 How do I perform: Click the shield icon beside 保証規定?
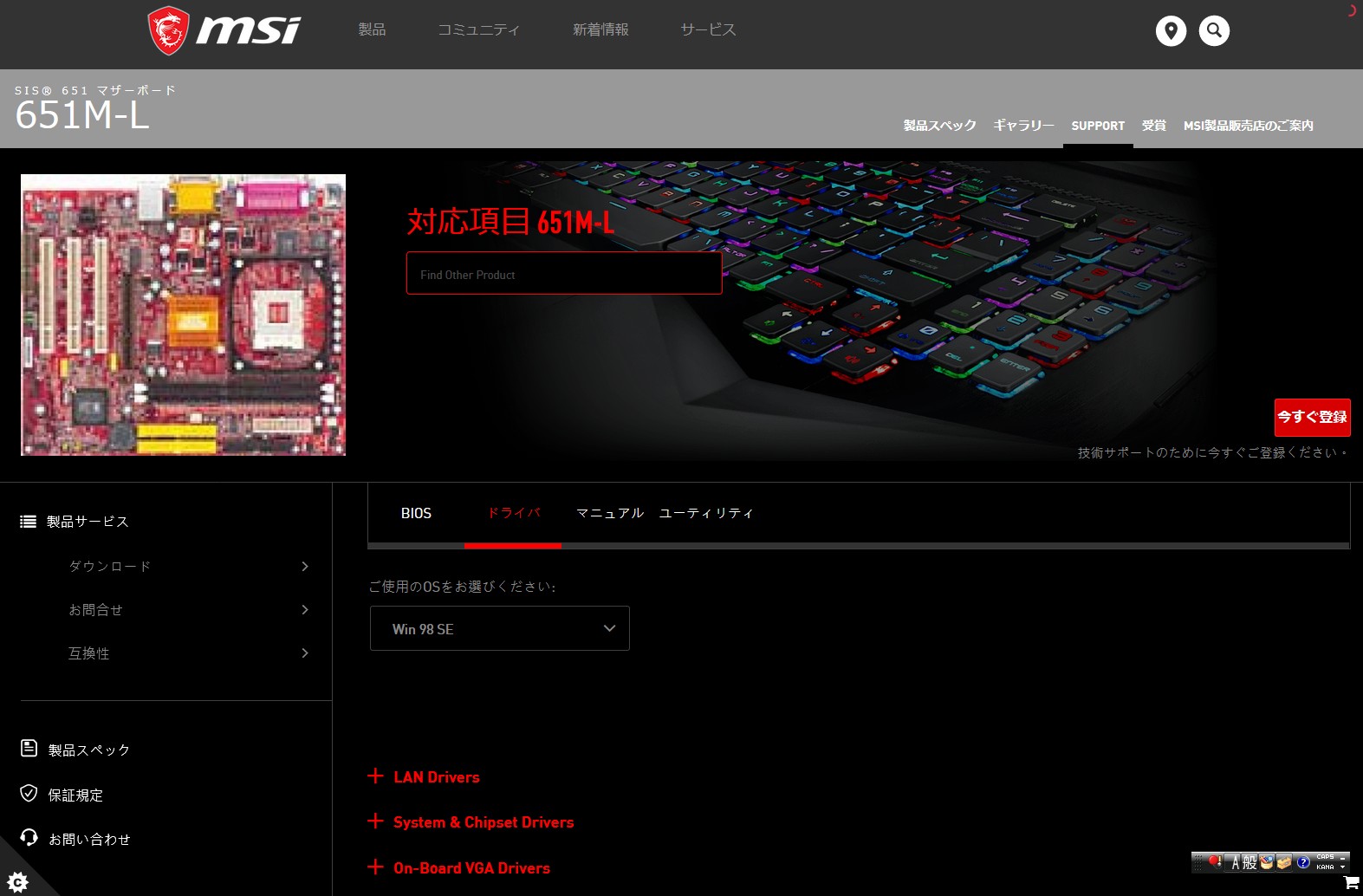coord(29,793)
